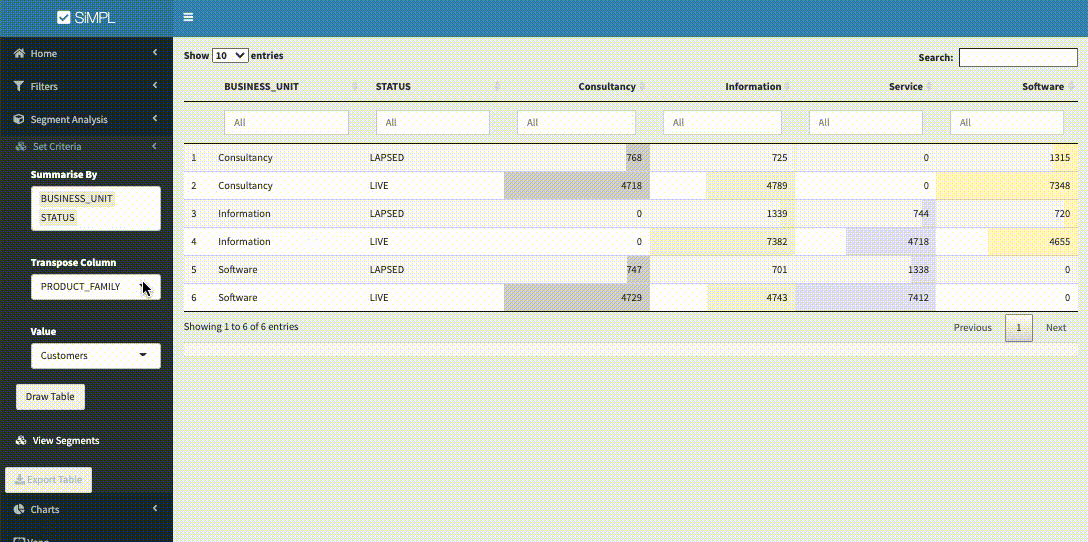Open the Home sidebar menu item
Screen dimensions: 1088x542
click(x=86, y=53)
